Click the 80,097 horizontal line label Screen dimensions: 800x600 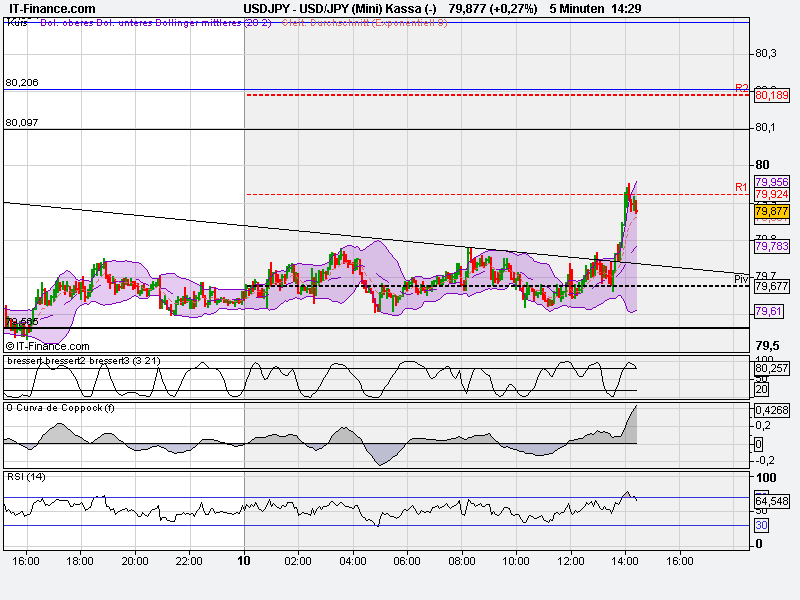(22, 122)
